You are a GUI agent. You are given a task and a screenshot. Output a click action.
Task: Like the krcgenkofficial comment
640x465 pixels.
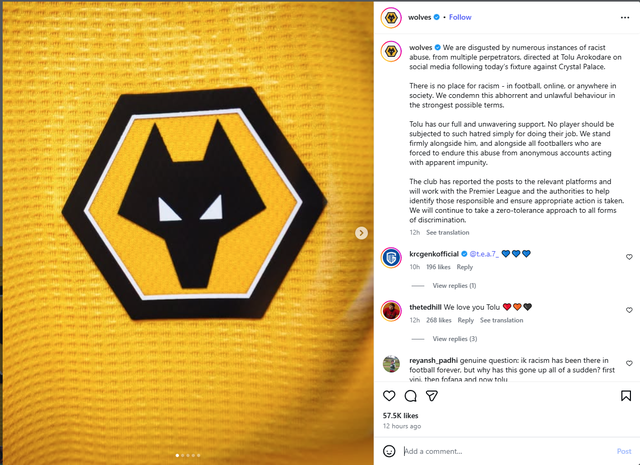coord(628,257)
